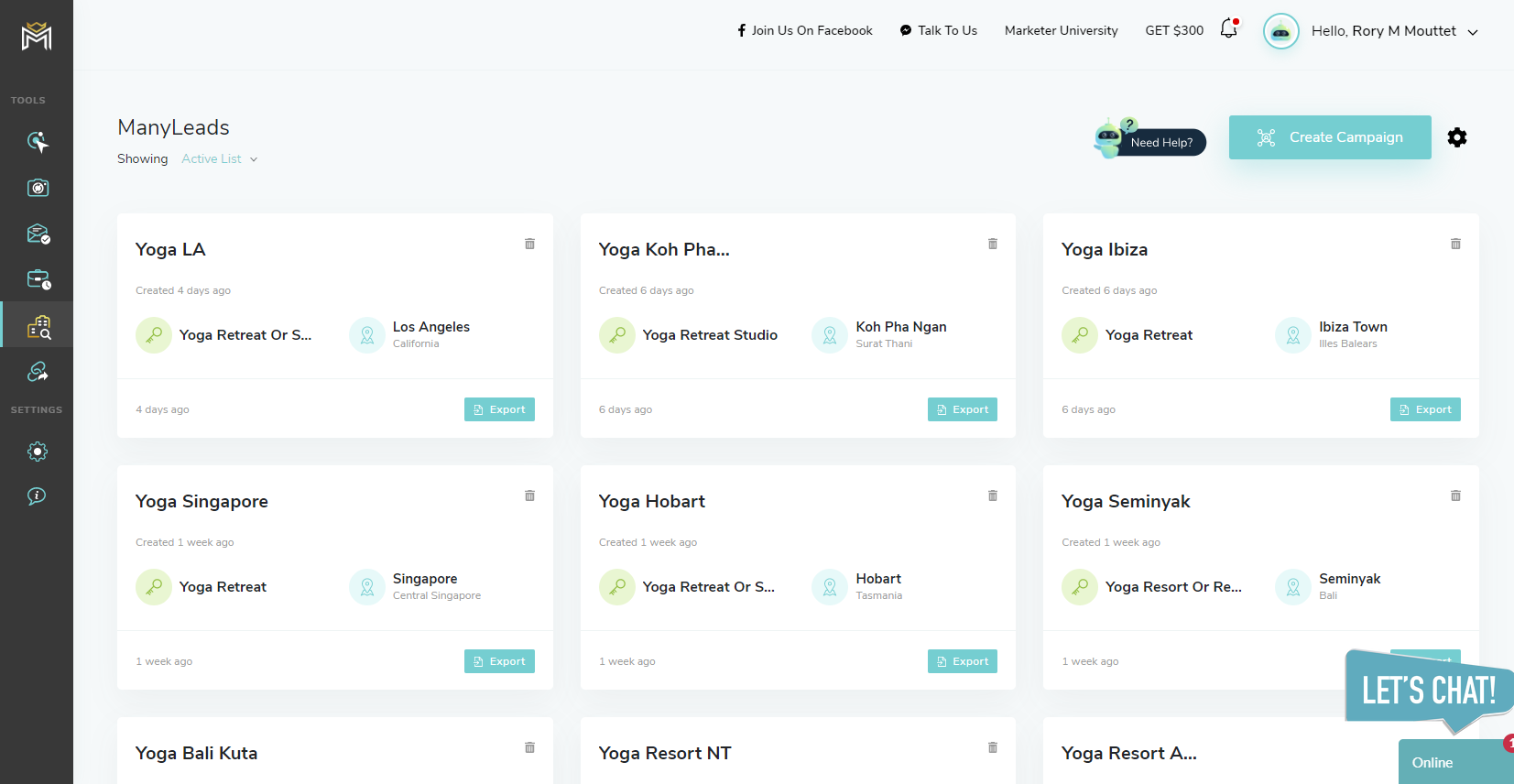The image size is (1514, 784).
Task: Click GET $300 offer
Action: pyautogui.click(x=1174, y=30)
